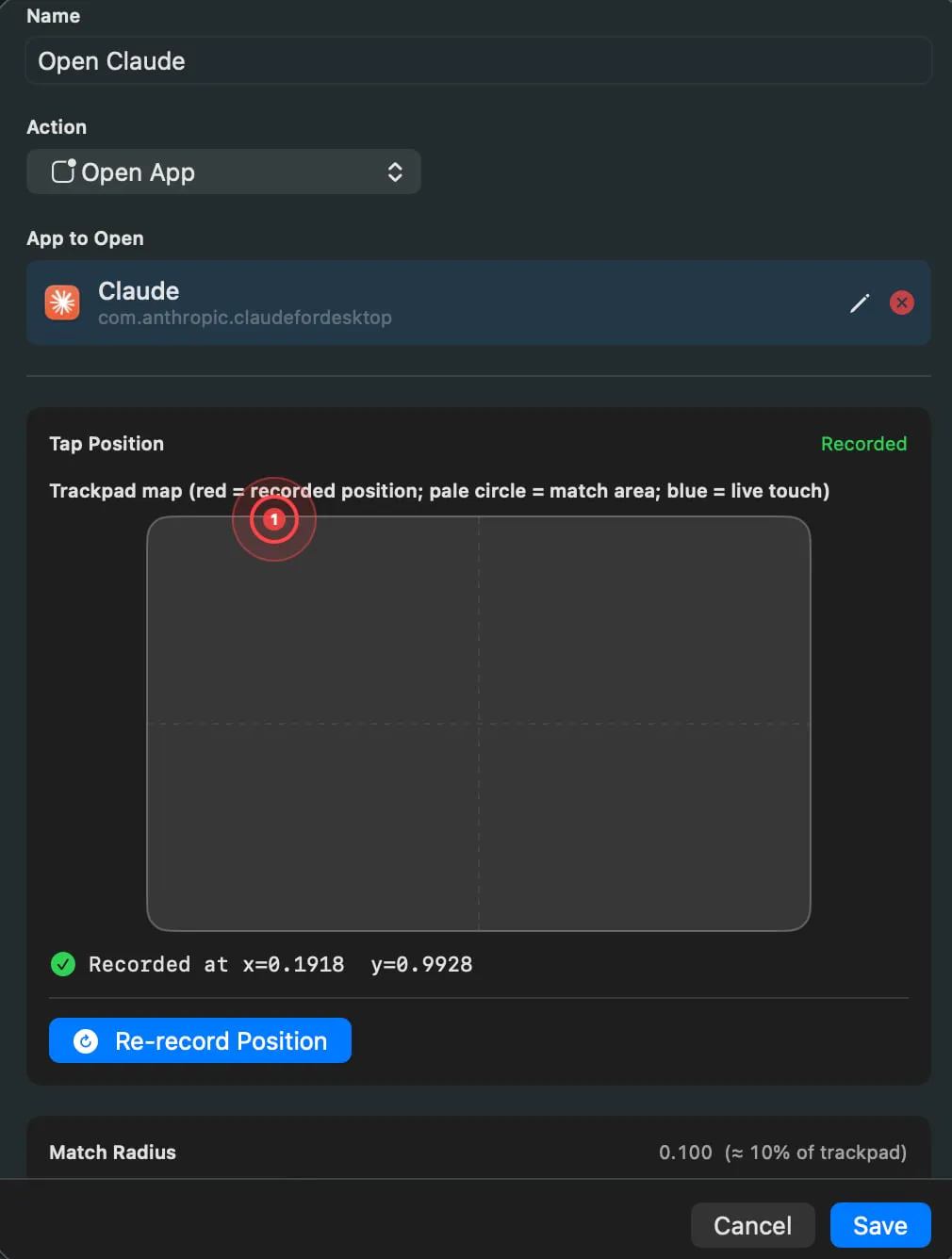Click the green "Recorded" status text
Screen dimensions: 952x1259
click(863, 444)
